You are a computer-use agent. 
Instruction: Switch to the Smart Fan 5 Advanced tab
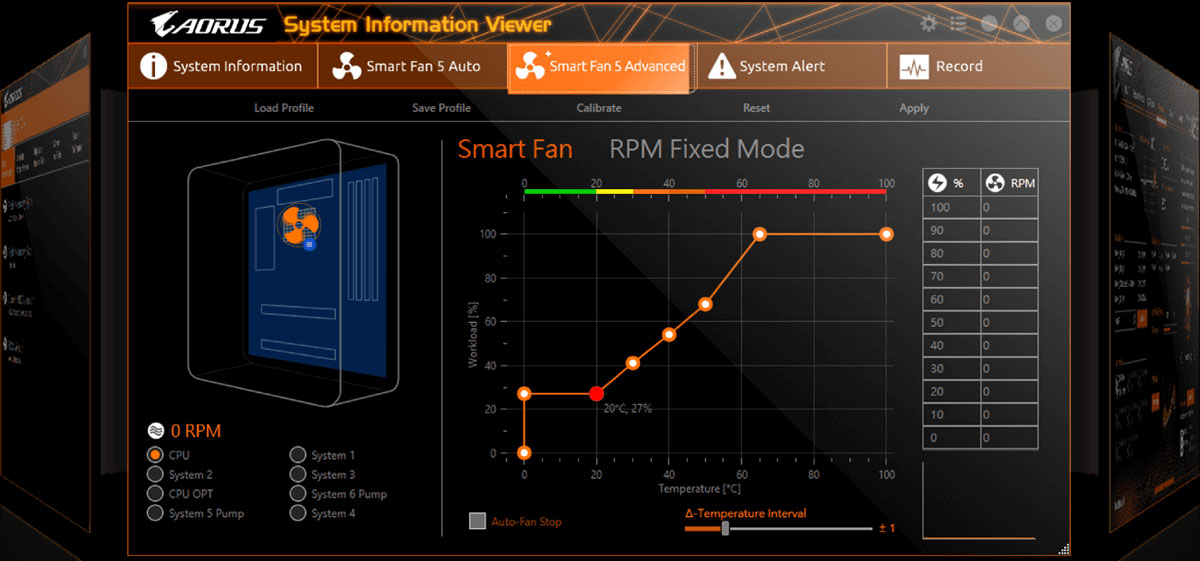pyautogui.click(x=599, y=67)
